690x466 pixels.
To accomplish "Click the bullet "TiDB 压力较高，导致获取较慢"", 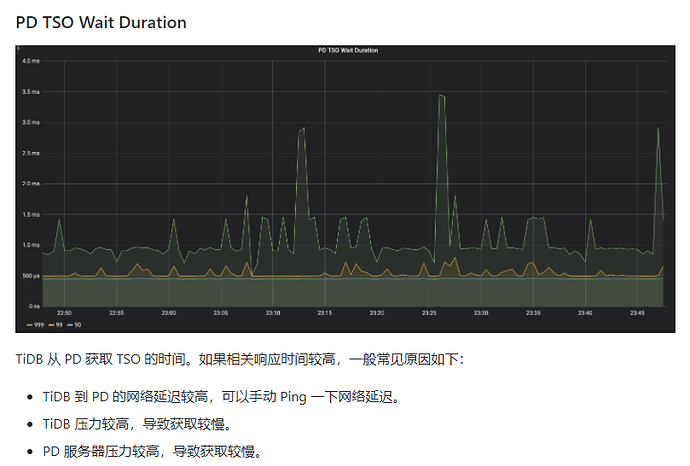I will 137,424.
